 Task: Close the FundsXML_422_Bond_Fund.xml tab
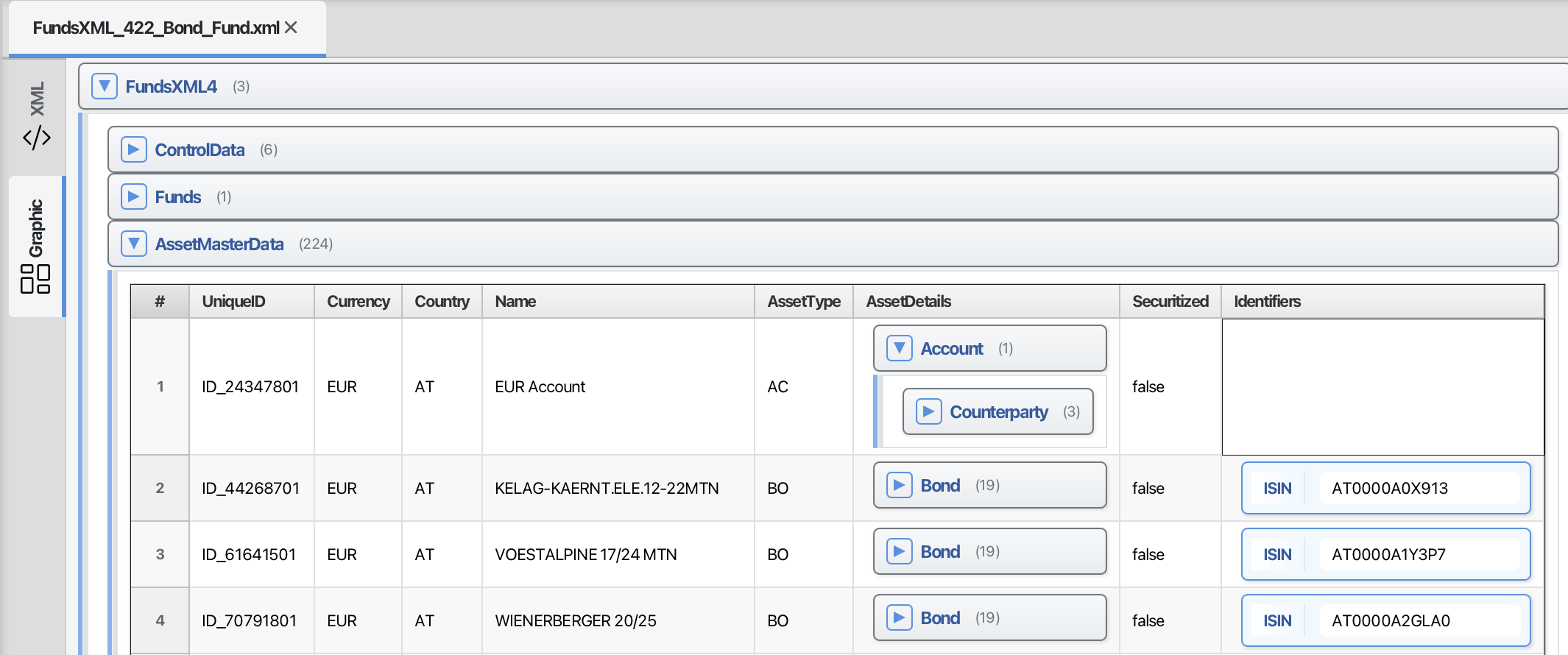[x=291, y=28]
